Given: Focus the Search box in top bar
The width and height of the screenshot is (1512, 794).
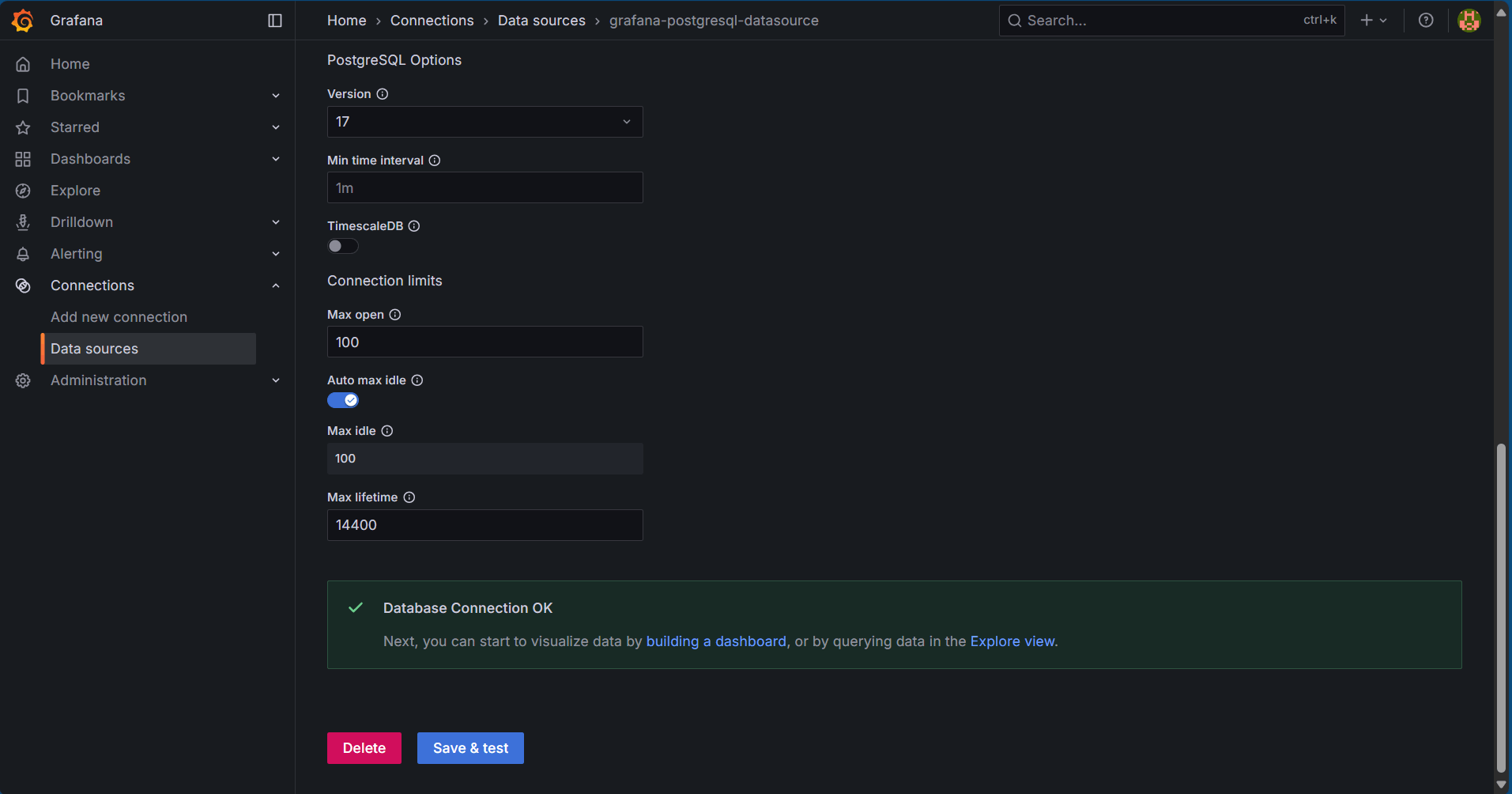Looking at the screenshot, I should tap(1172, 21).
